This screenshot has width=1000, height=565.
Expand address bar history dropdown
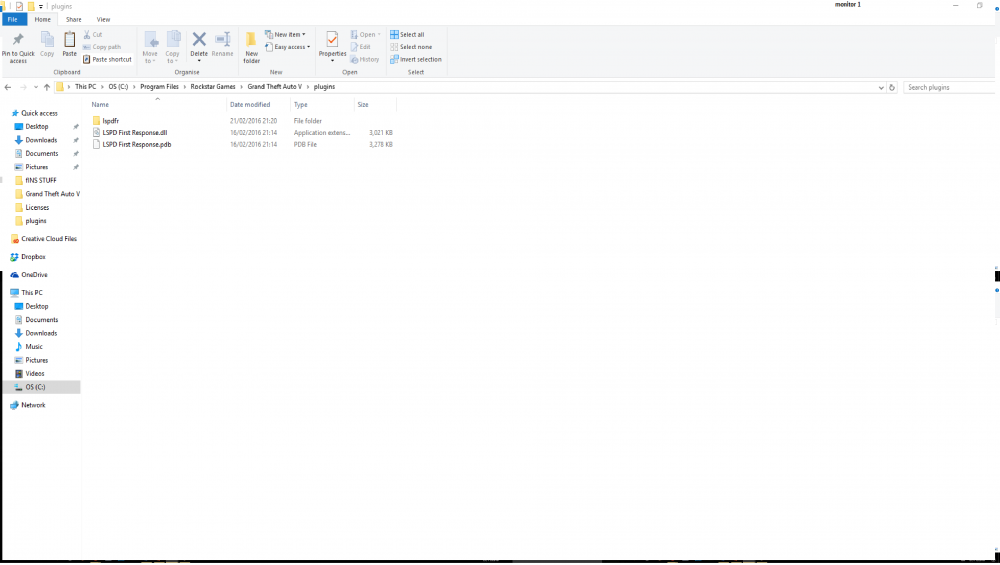pos(881,87)
